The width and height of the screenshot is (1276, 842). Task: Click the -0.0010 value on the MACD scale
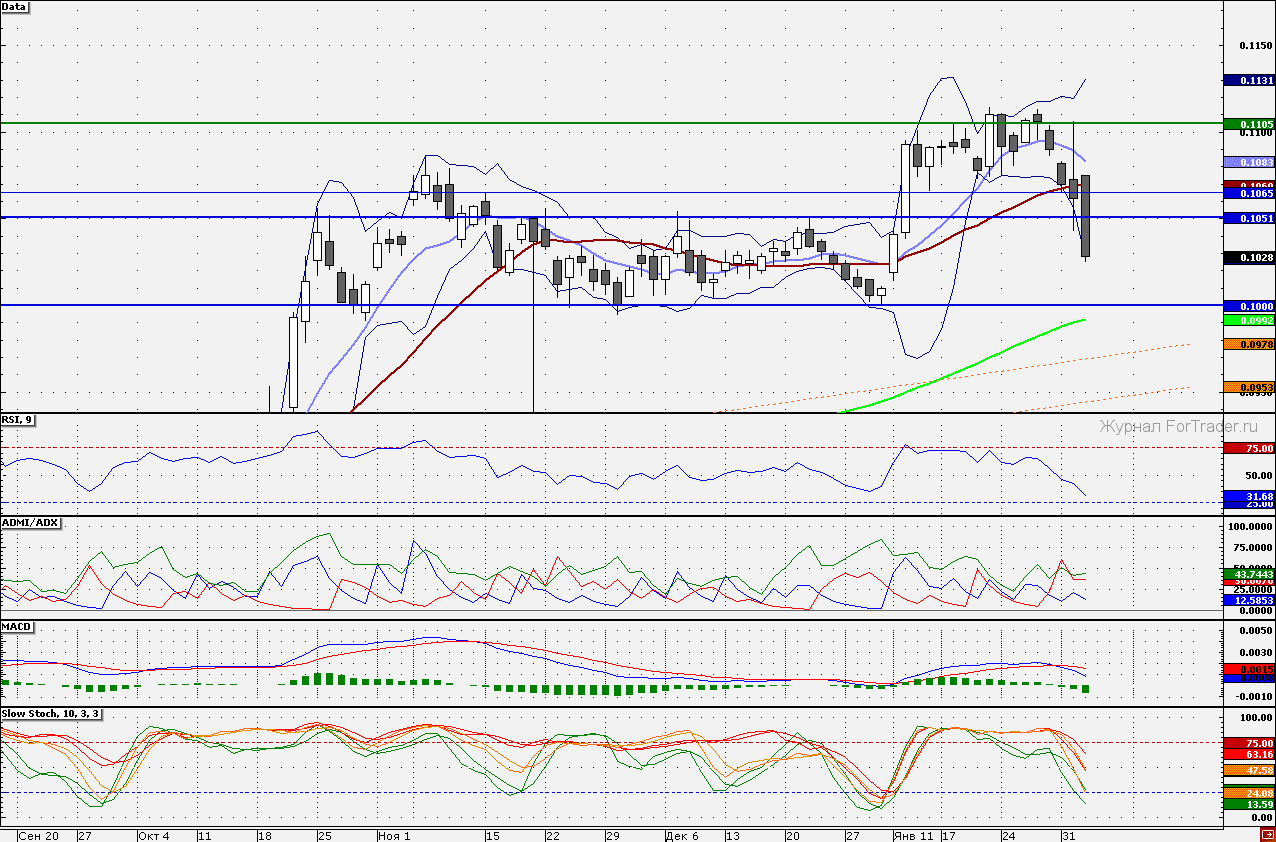1254,696
